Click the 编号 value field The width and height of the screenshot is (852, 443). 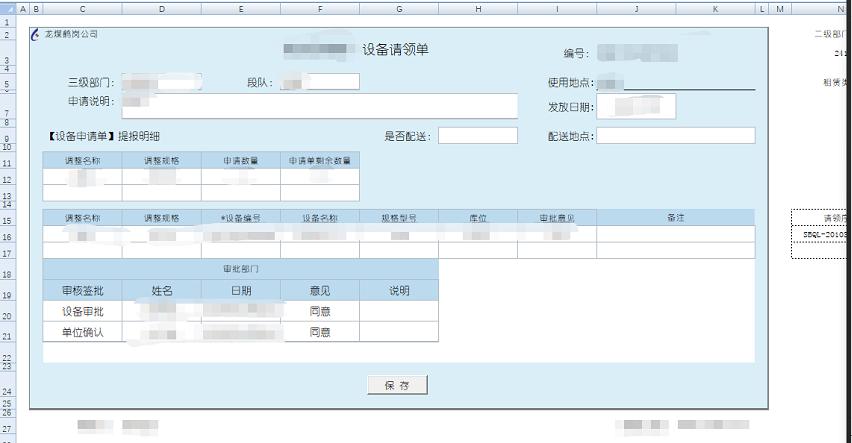pos(637,53)
